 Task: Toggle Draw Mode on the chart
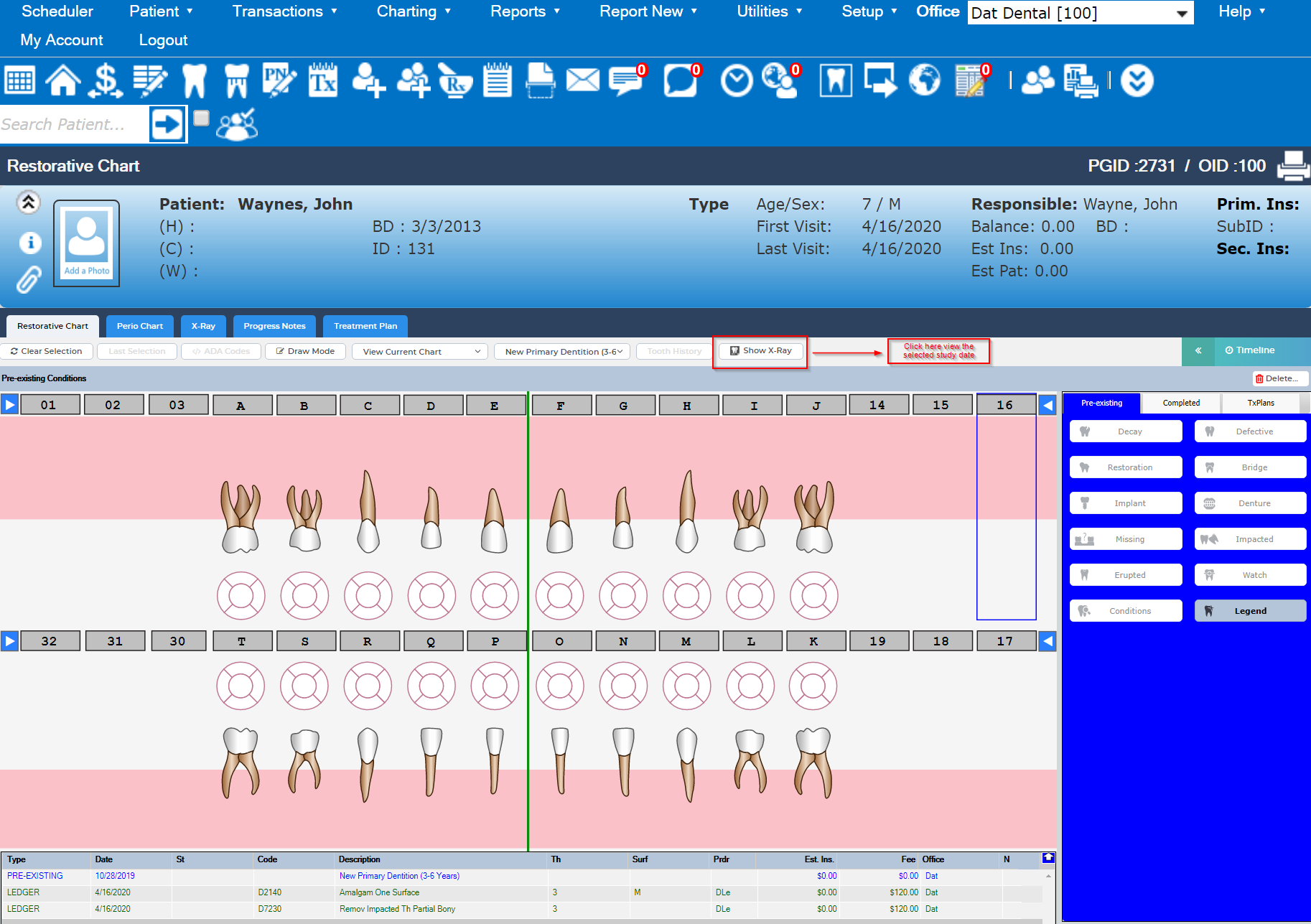(306, 351)
